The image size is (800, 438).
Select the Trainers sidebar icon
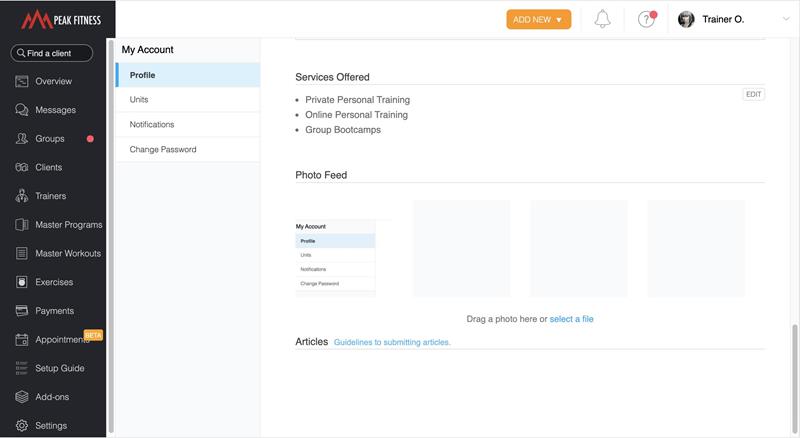tap(21, 197)
